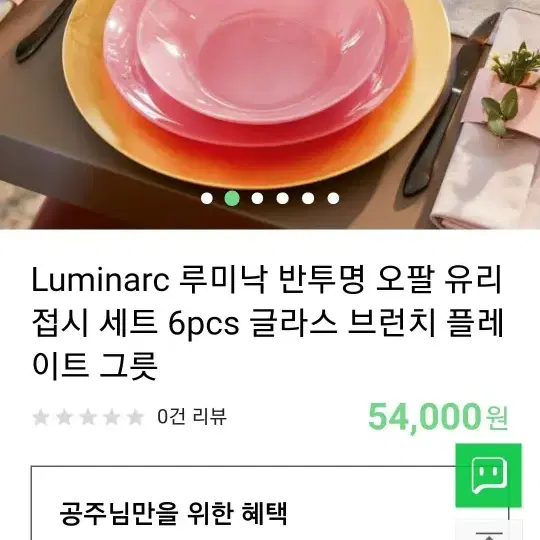This screenshot has height=540, width=540.
Task: Tap the folded napkin in product photo
Action: click(489, 172)
